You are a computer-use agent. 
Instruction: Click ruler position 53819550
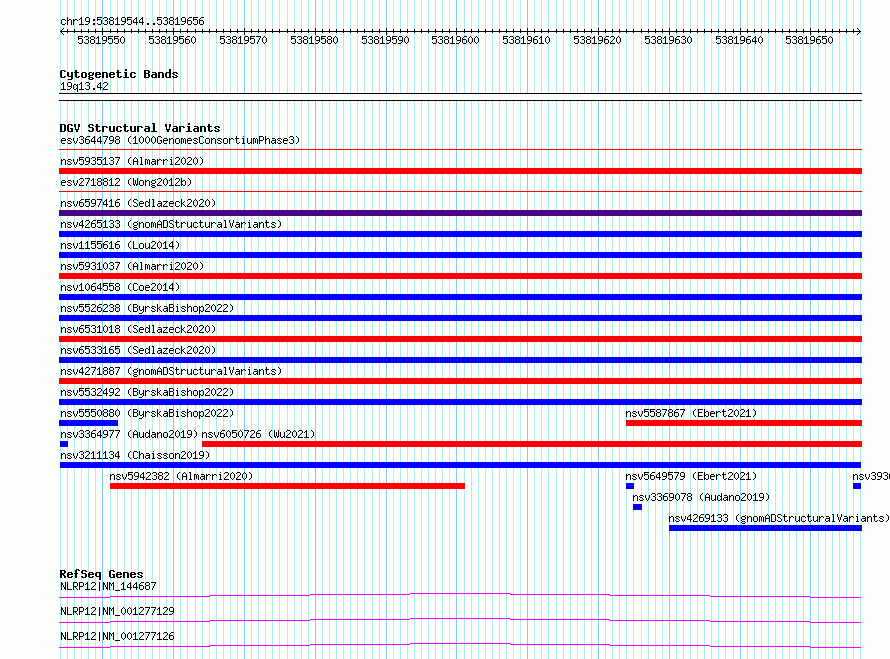101,40
